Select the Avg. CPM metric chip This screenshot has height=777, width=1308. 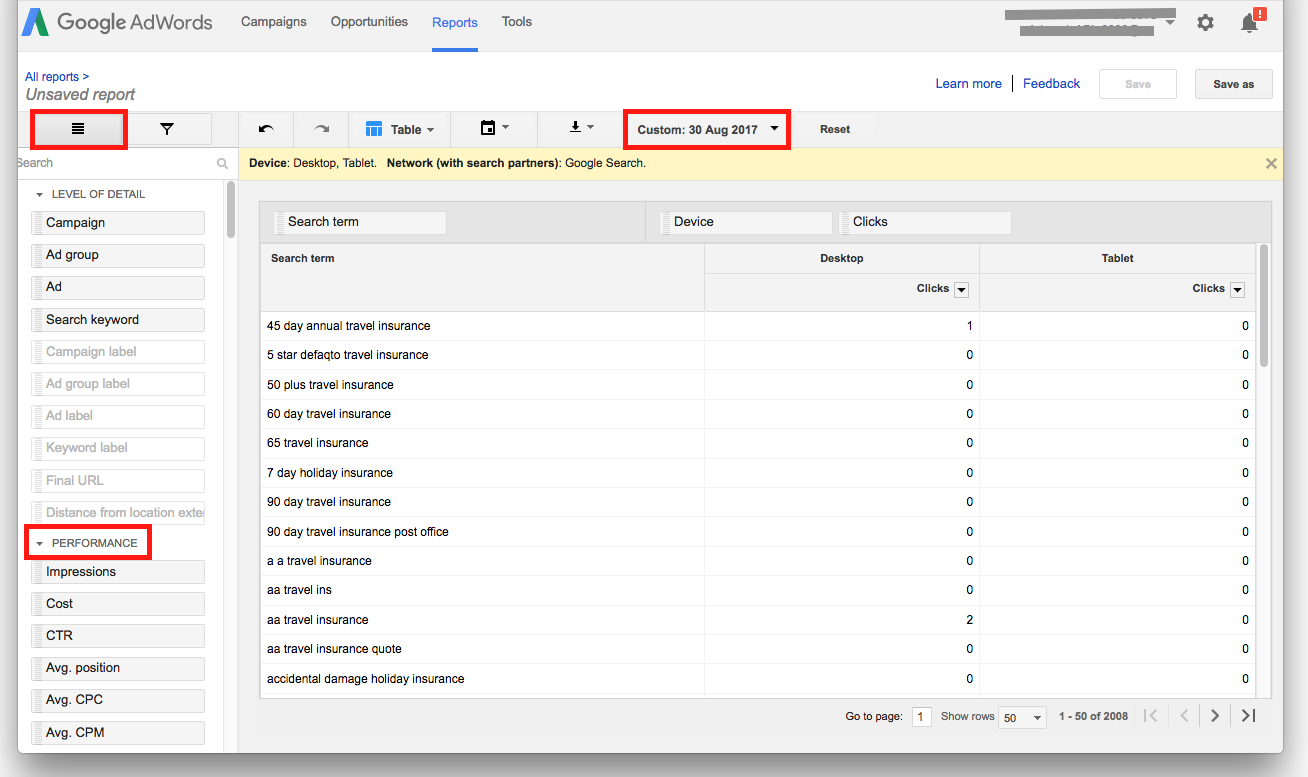point(119,733)
